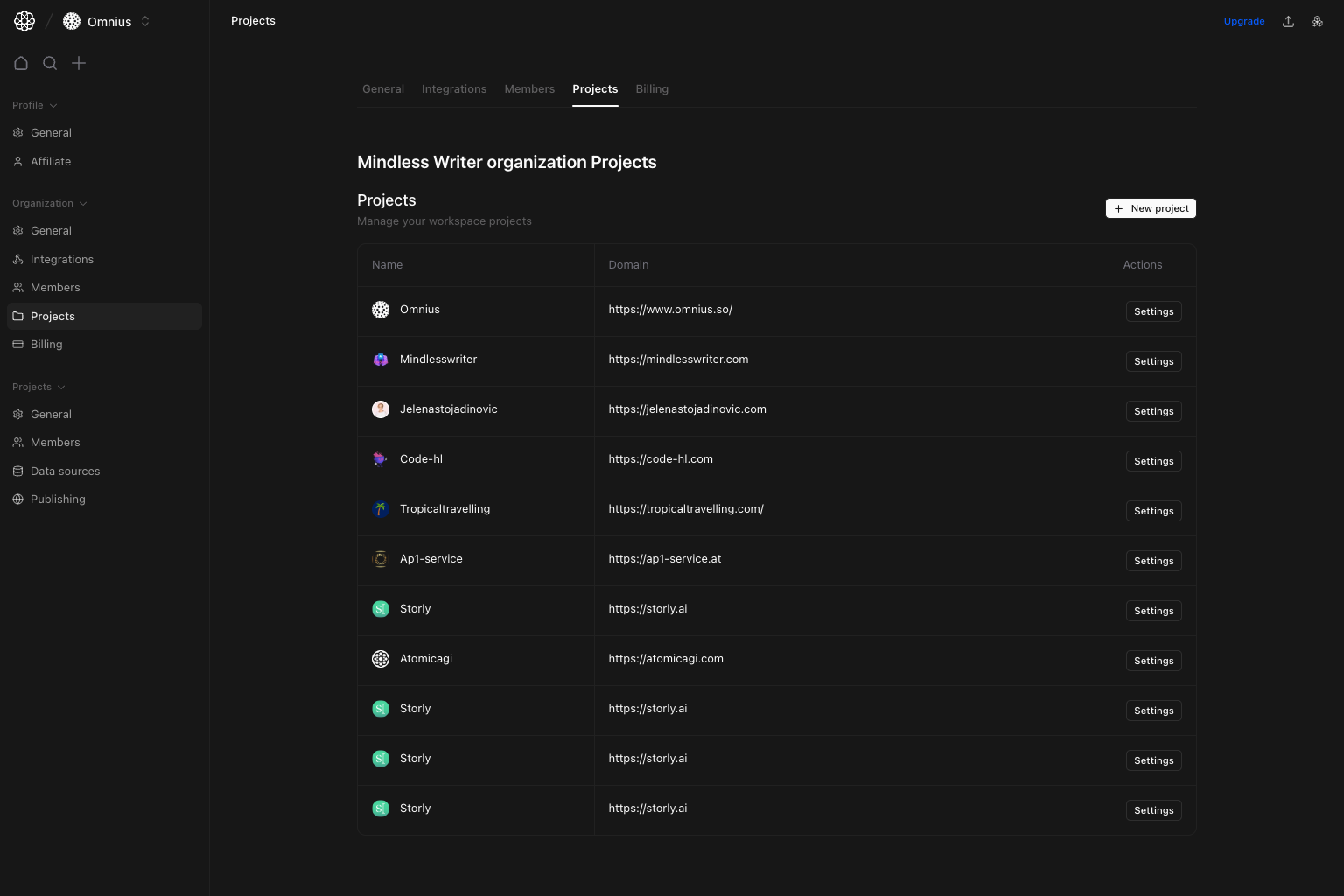The width and height of the screenshot is (1344, 896).
Task: Open Settings for the Mindlesswriter project
Action: tap(1153, 360)
